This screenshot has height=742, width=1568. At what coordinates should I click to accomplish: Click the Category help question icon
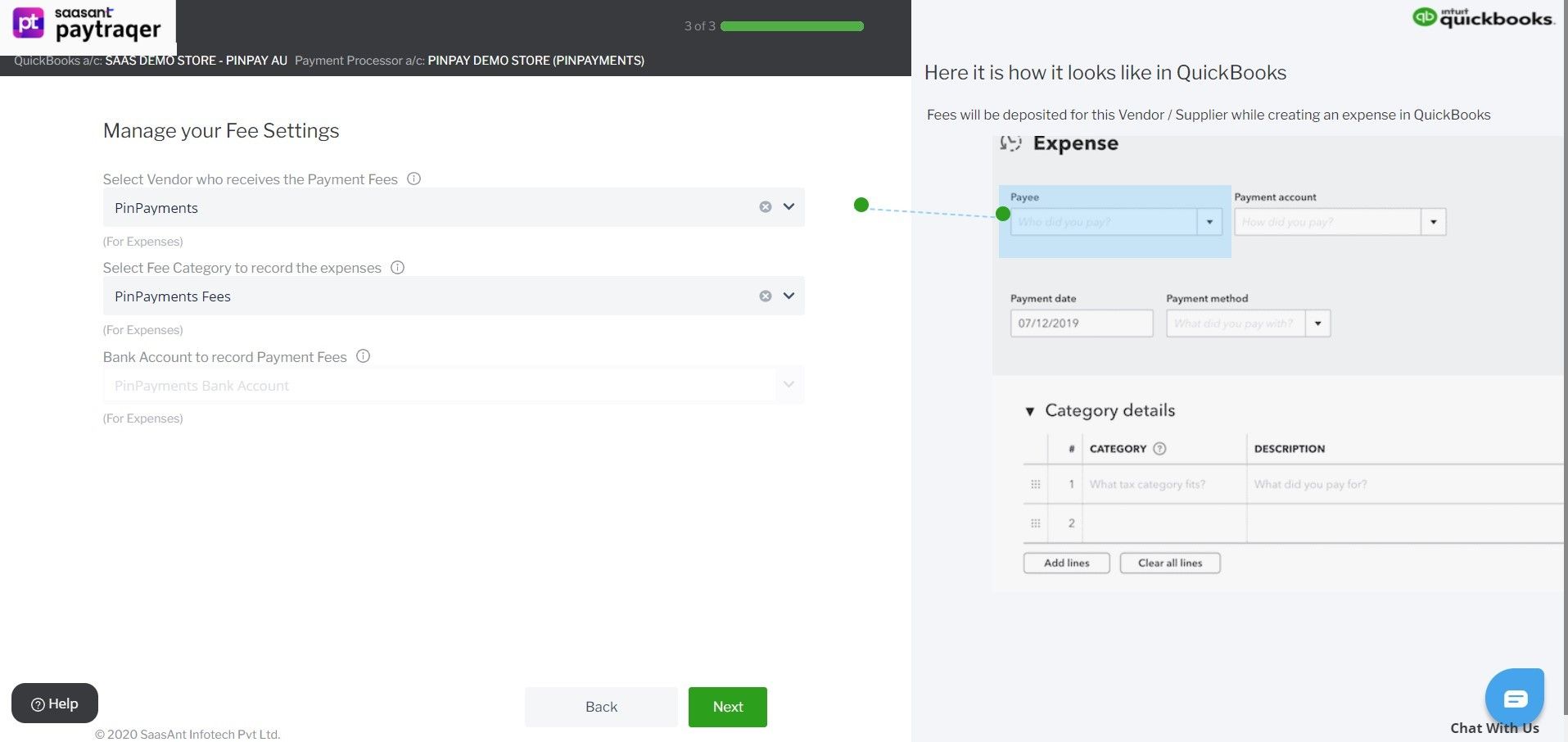click(1159, 449)
